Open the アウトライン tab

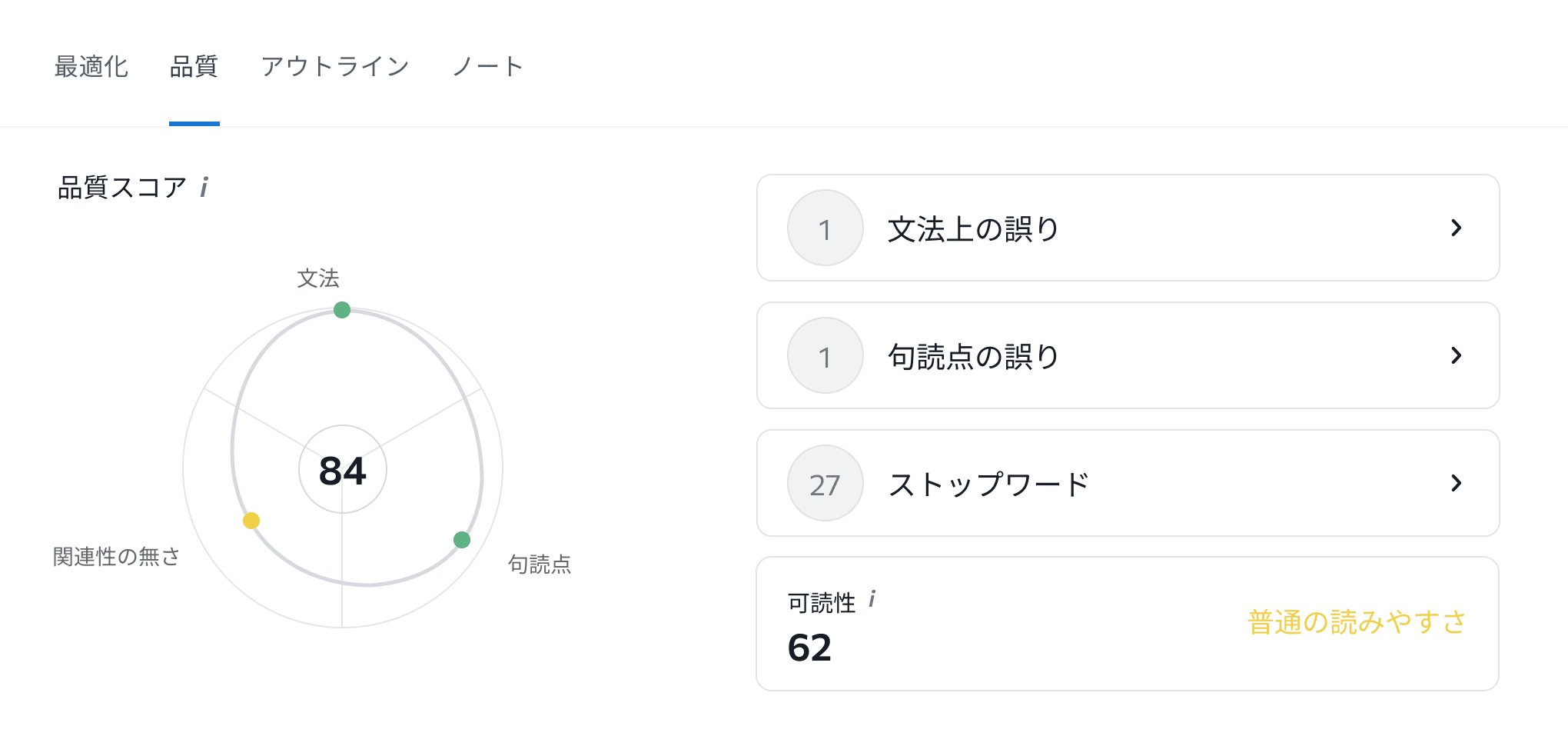(335, 67)
